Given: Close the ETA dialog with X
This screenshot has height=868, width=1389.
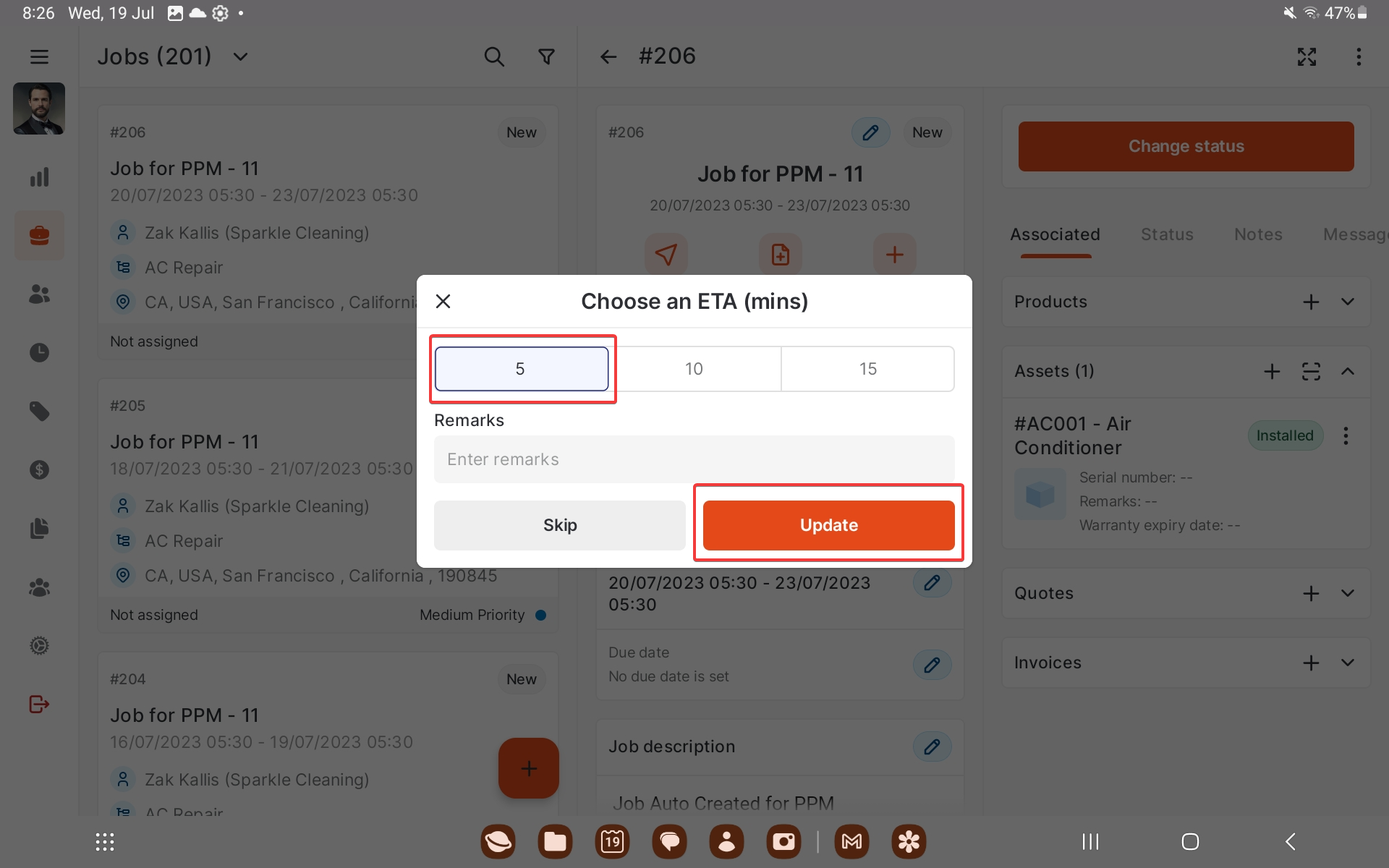Looking at the screenshot, I should click(x=443, y=301).
